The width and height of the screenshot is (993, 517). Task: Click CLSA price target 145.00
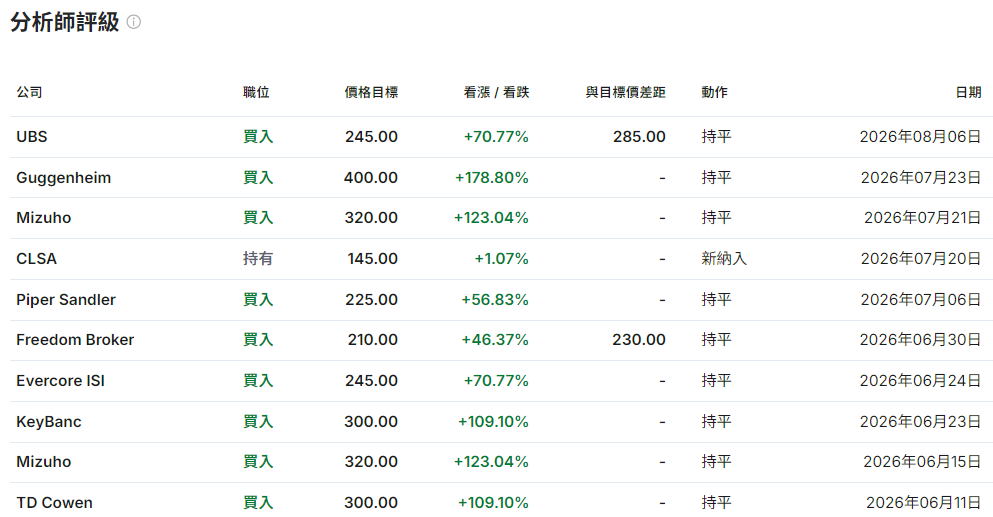(x=372, y=258)
